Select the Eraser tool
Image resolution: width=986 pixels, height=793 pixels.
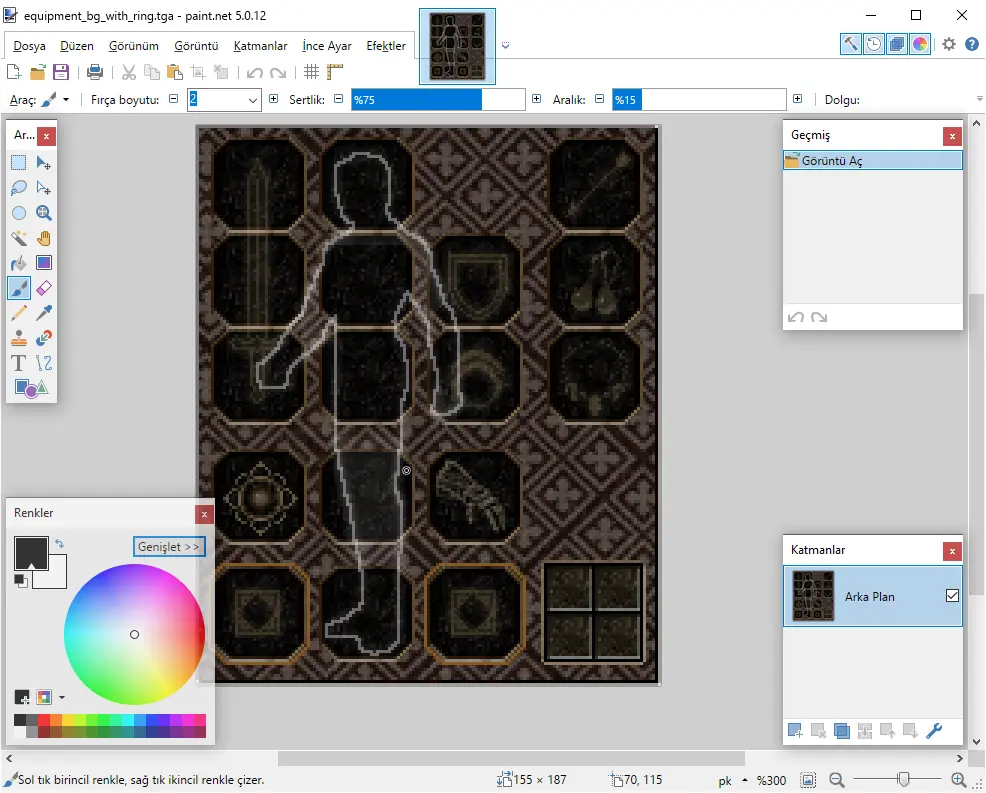point(43,288)
